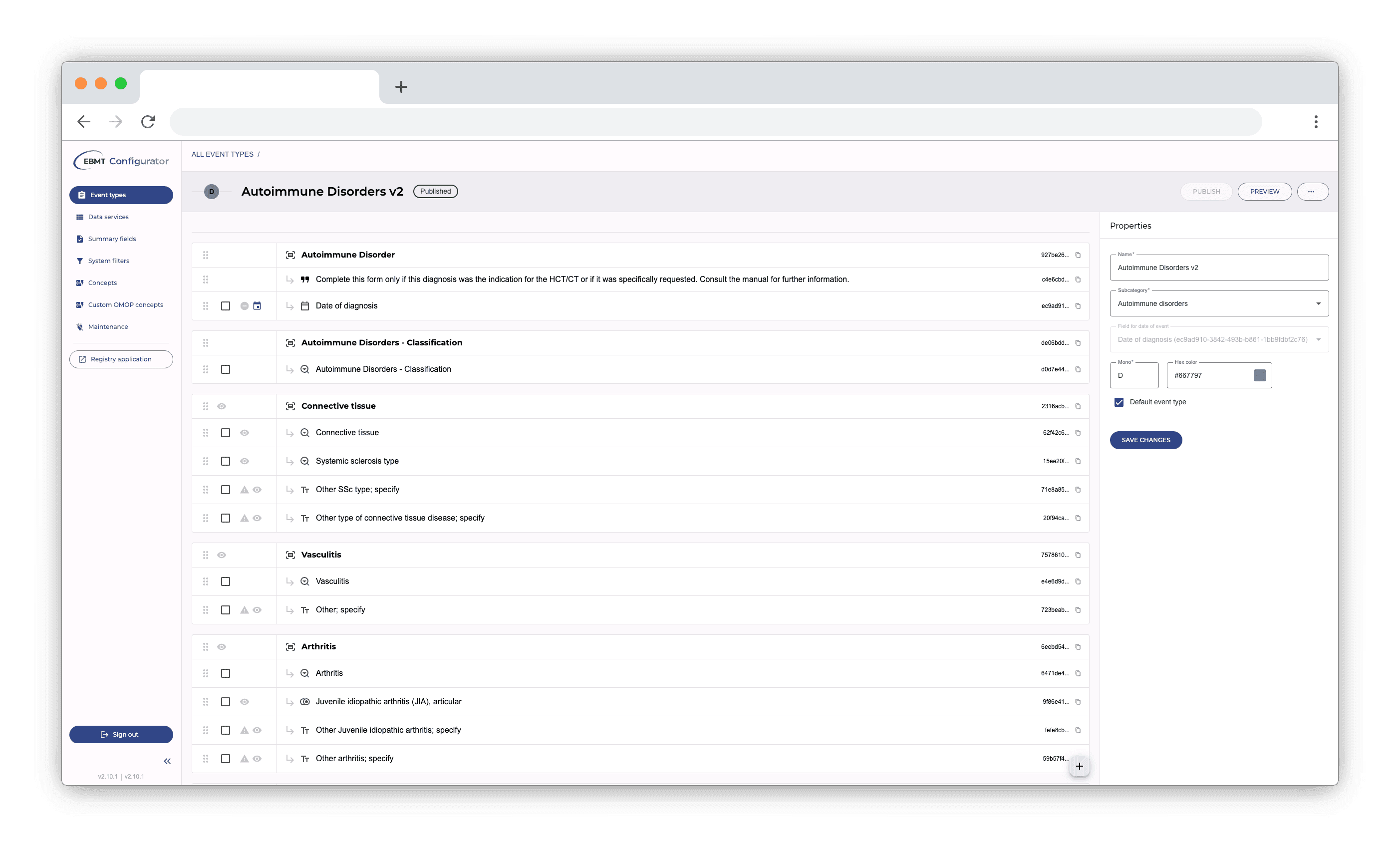This screenshot has width=1400, height=847.
Task: Reload the browser page
Action: pos(148,122)
